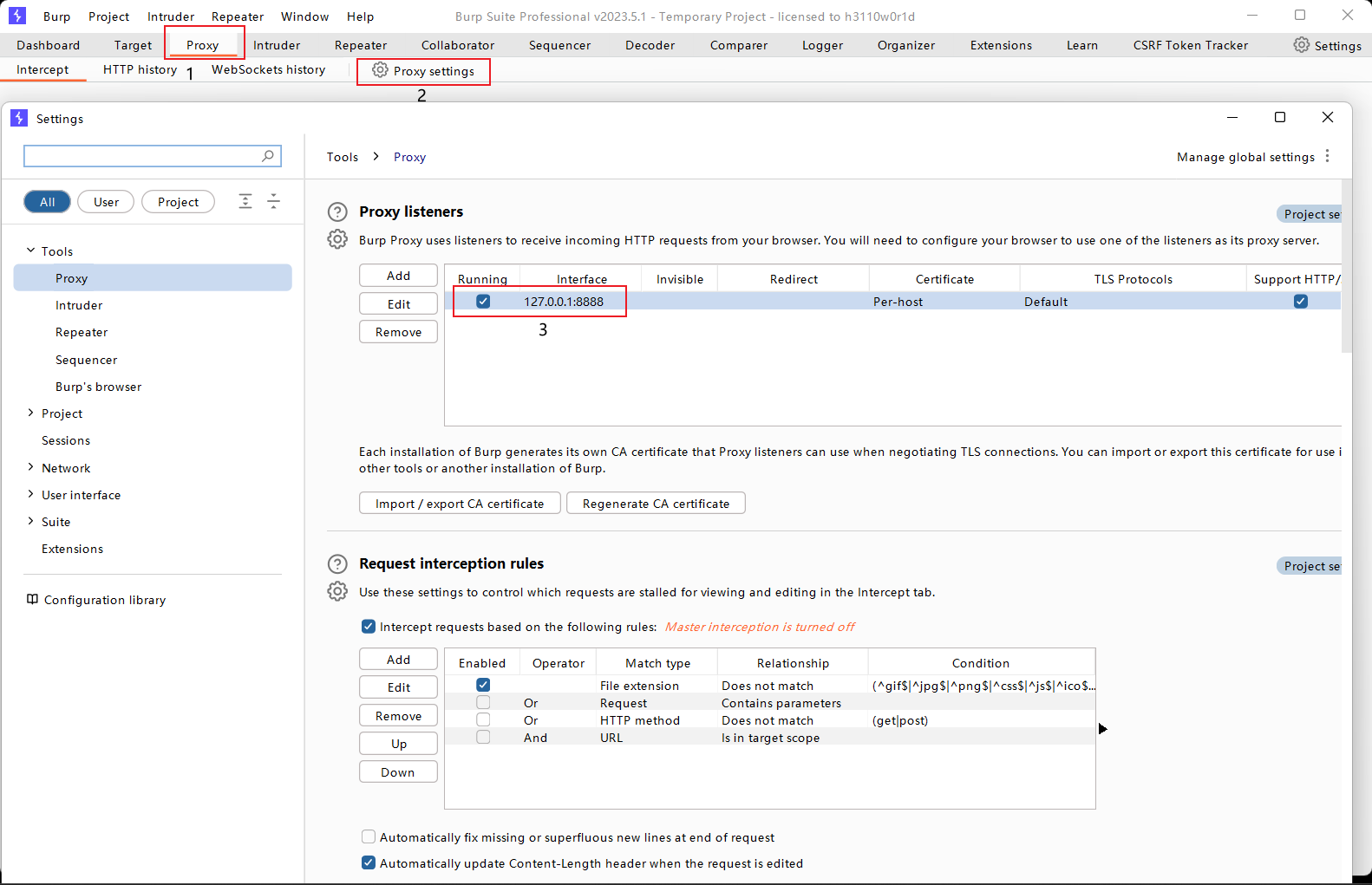Switch to the Repeater tab

pos(361,45)
